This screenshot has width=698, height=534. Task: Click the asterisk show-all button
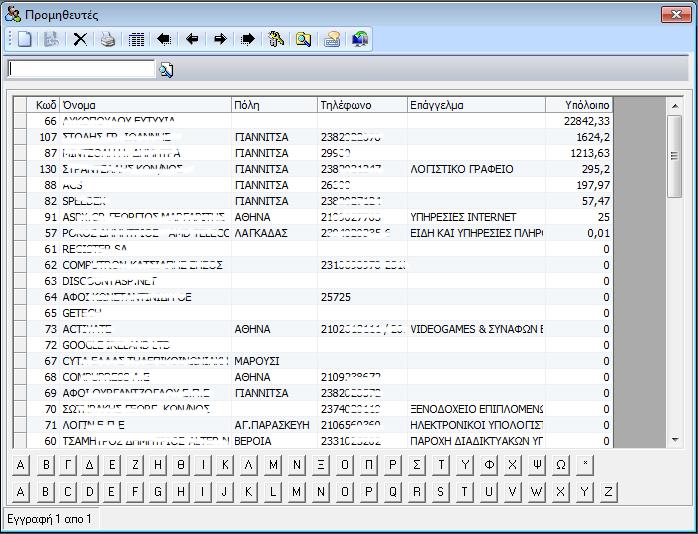[x=585, y=465]
